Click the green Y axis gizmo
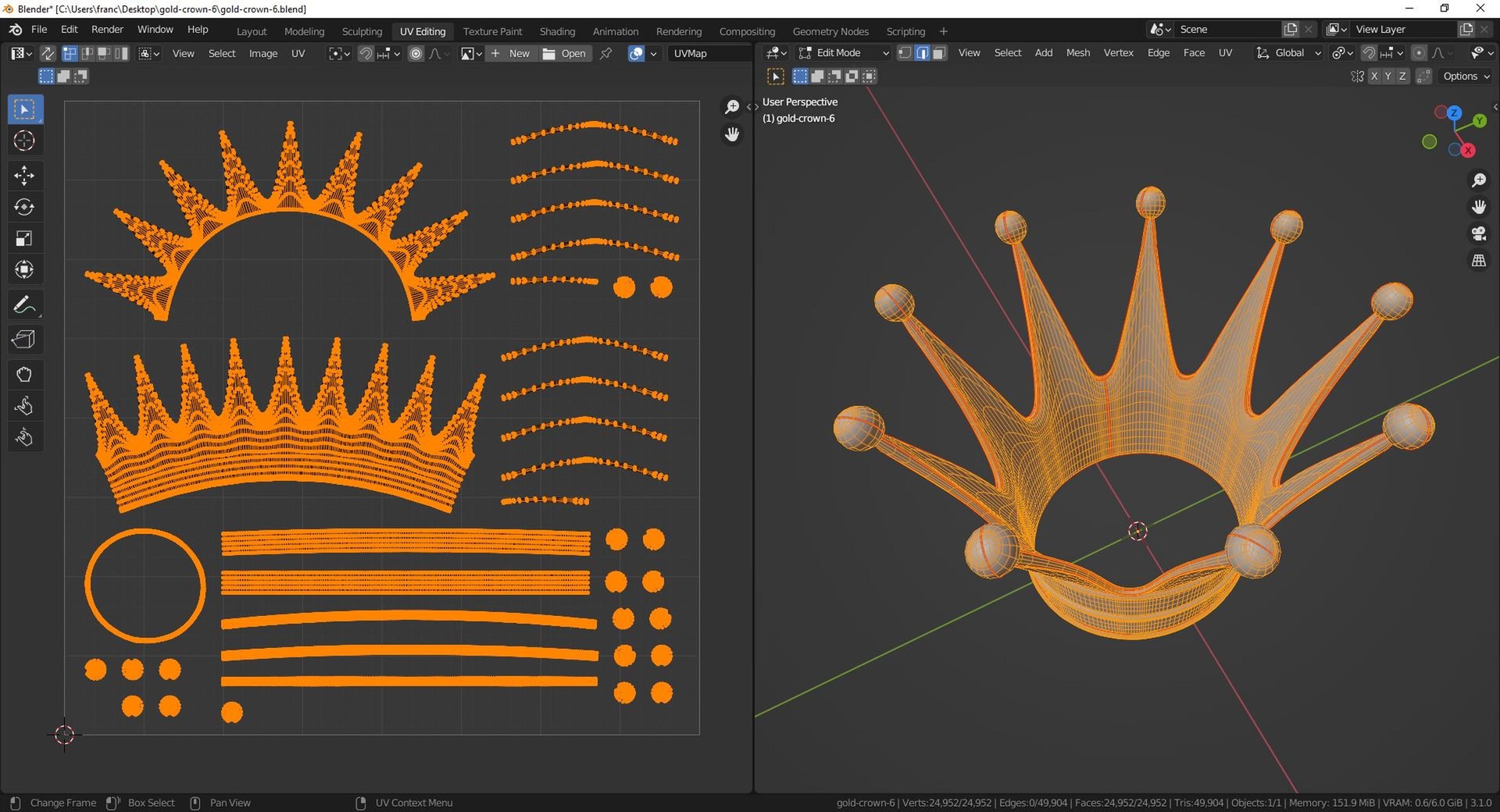The image size is (1500, 812). point(1480,121)
